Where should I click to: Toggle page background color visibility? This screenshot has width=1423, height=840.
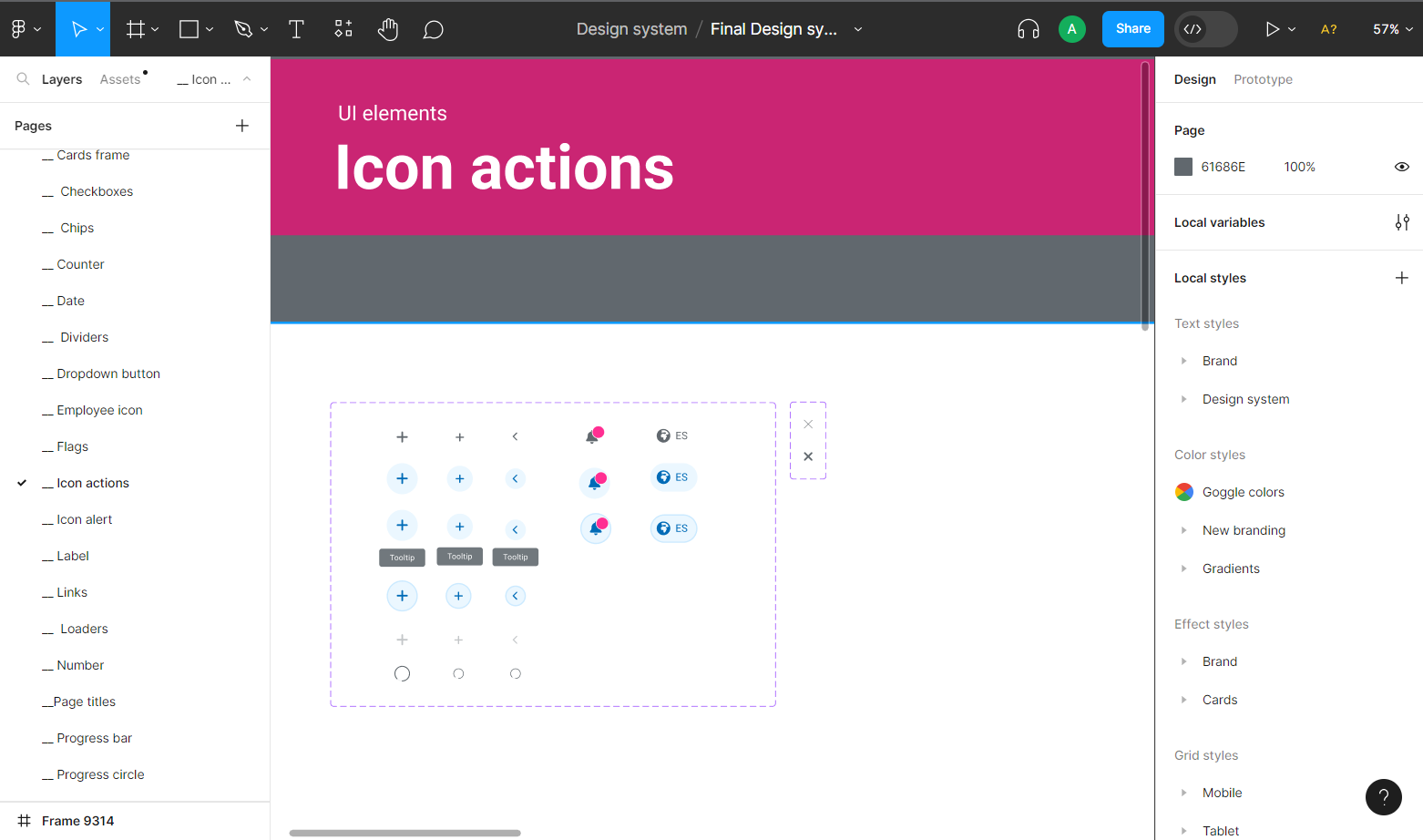pos(1402,167)
